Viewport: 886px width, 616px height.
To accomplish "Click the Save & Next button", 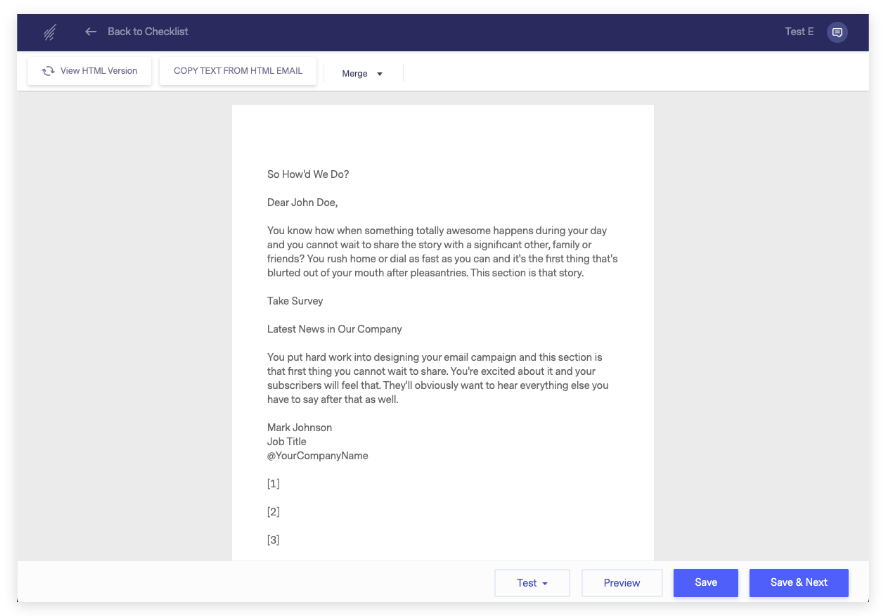I will click(x=798, y=582).
